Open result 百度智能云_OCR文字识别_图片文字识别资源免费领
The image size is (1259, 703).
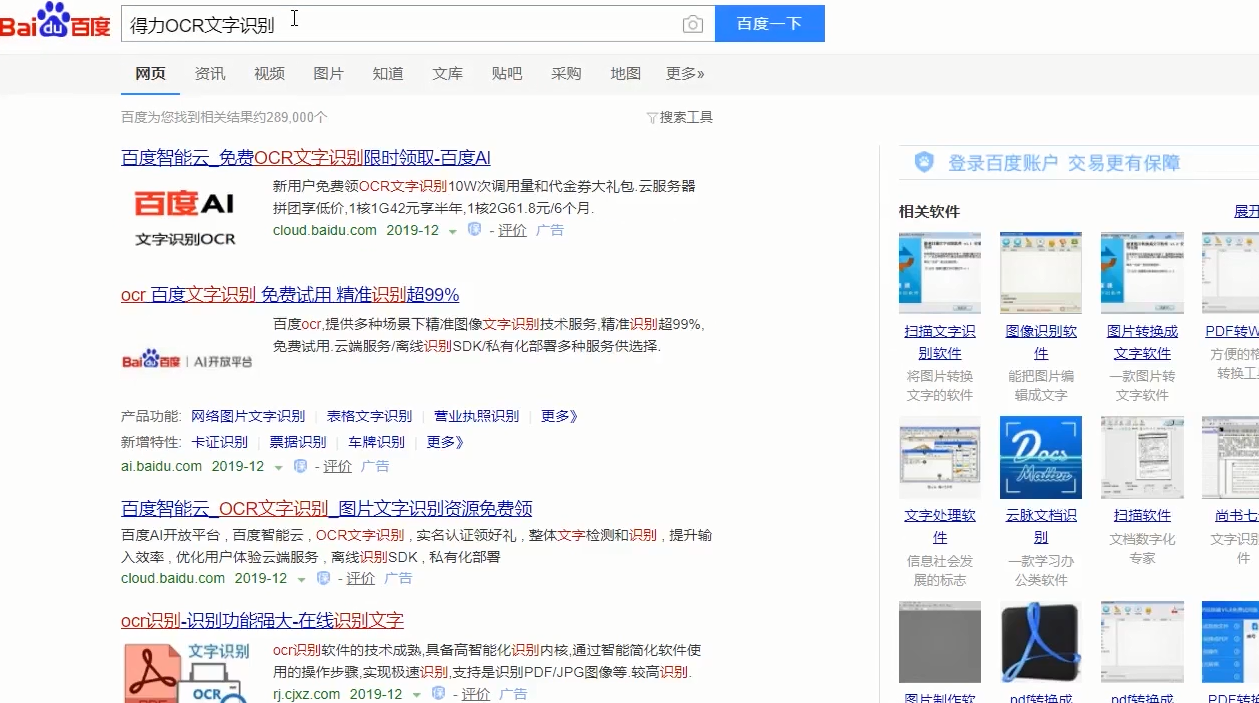[327, 508]
